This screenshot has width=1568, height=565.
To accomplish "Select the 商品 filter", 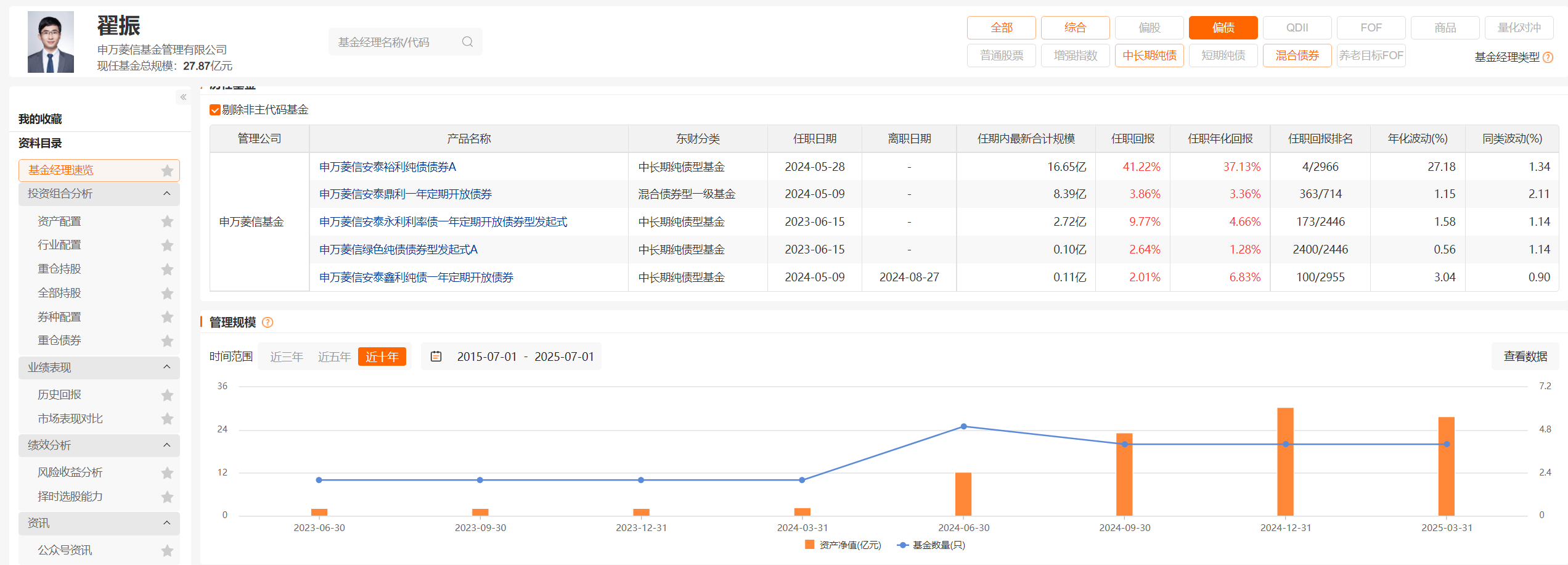I will pos(1445,28).
